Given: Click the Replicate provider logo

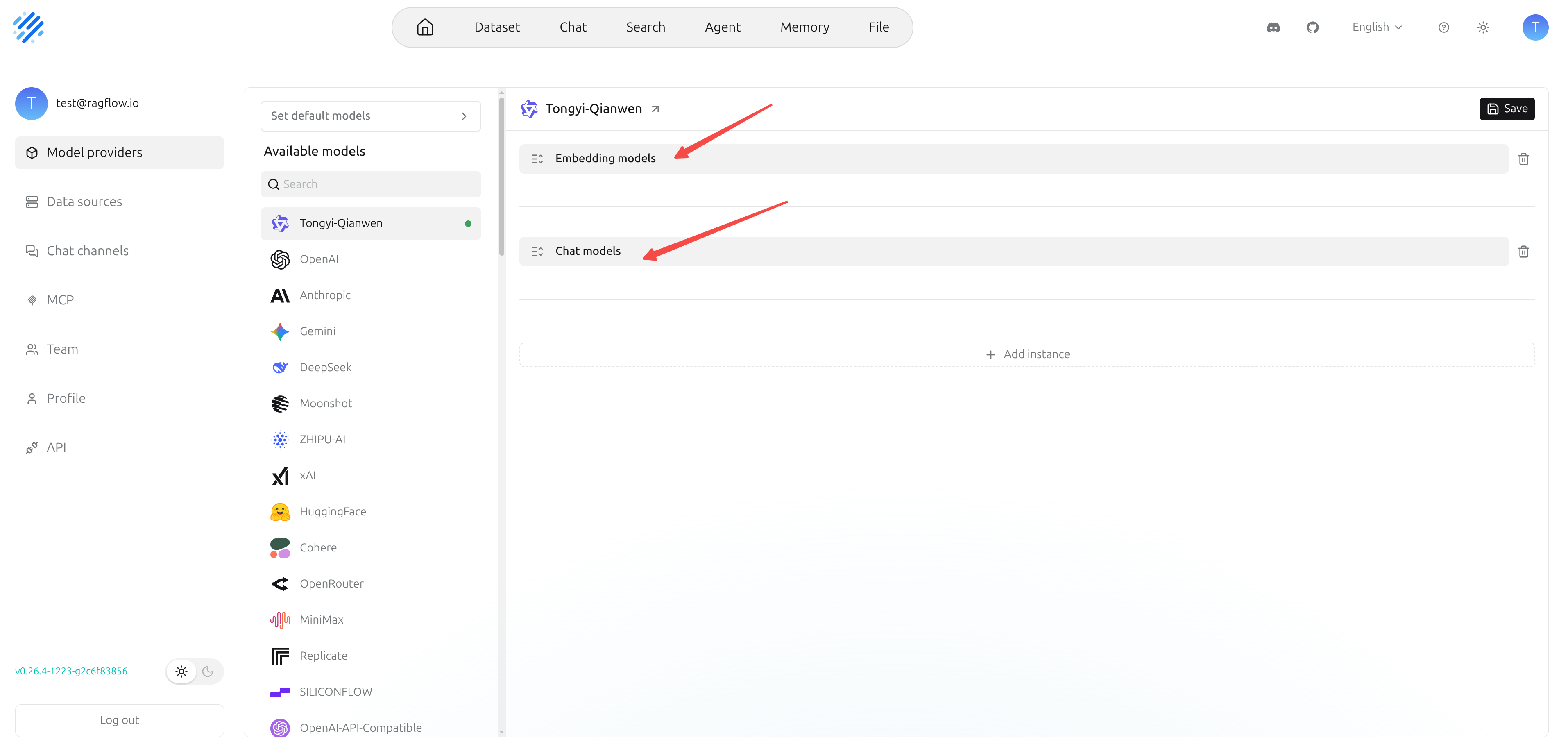Looking at the screenshot, I should point(280,656).
